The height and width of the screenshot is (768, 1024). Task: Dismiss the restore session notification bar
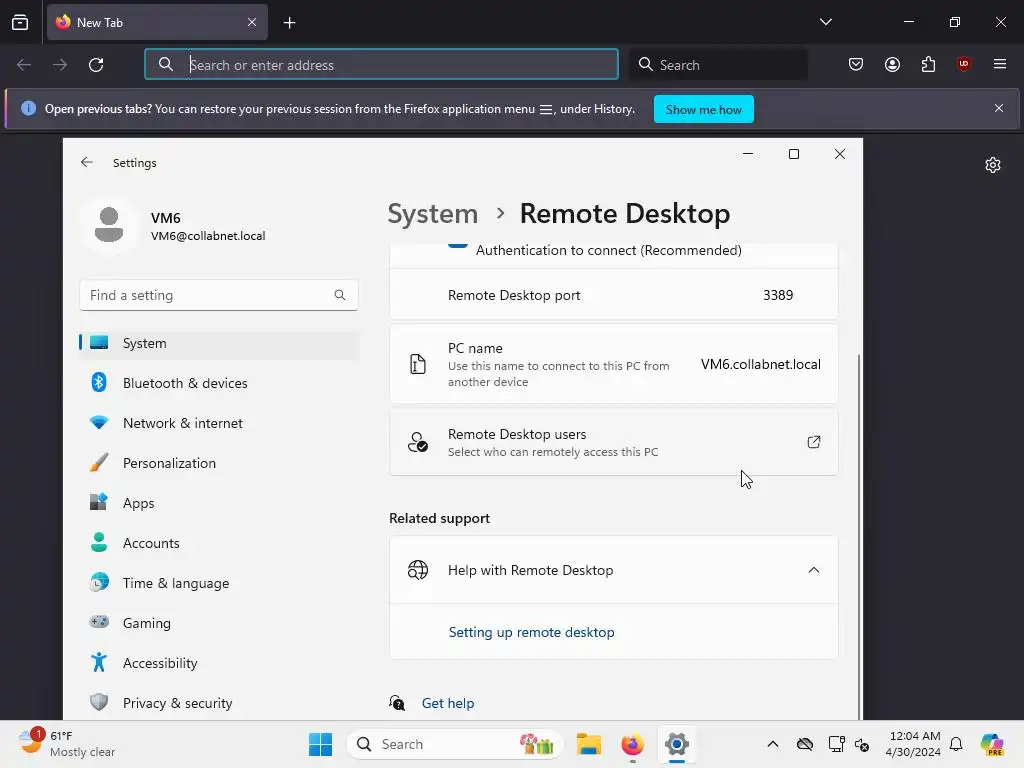pyautogui.click(x=999, y=108)
